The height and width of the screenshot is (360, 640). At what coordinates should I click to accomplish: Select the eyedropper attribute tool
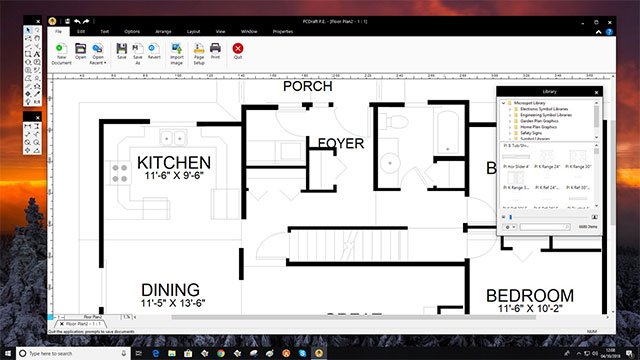(37, 94)
